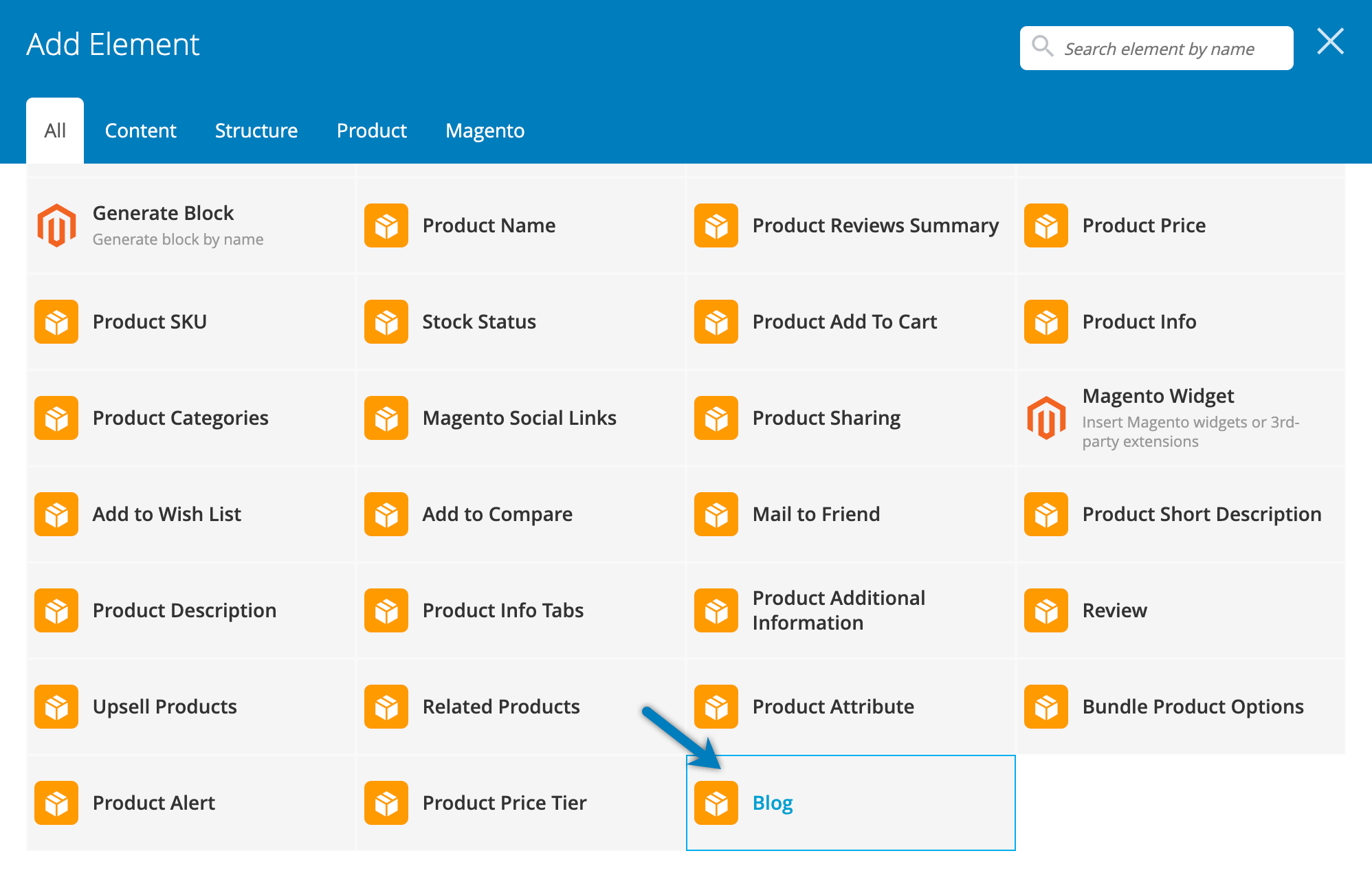Choose the Product Categories text

coord(180,418)
